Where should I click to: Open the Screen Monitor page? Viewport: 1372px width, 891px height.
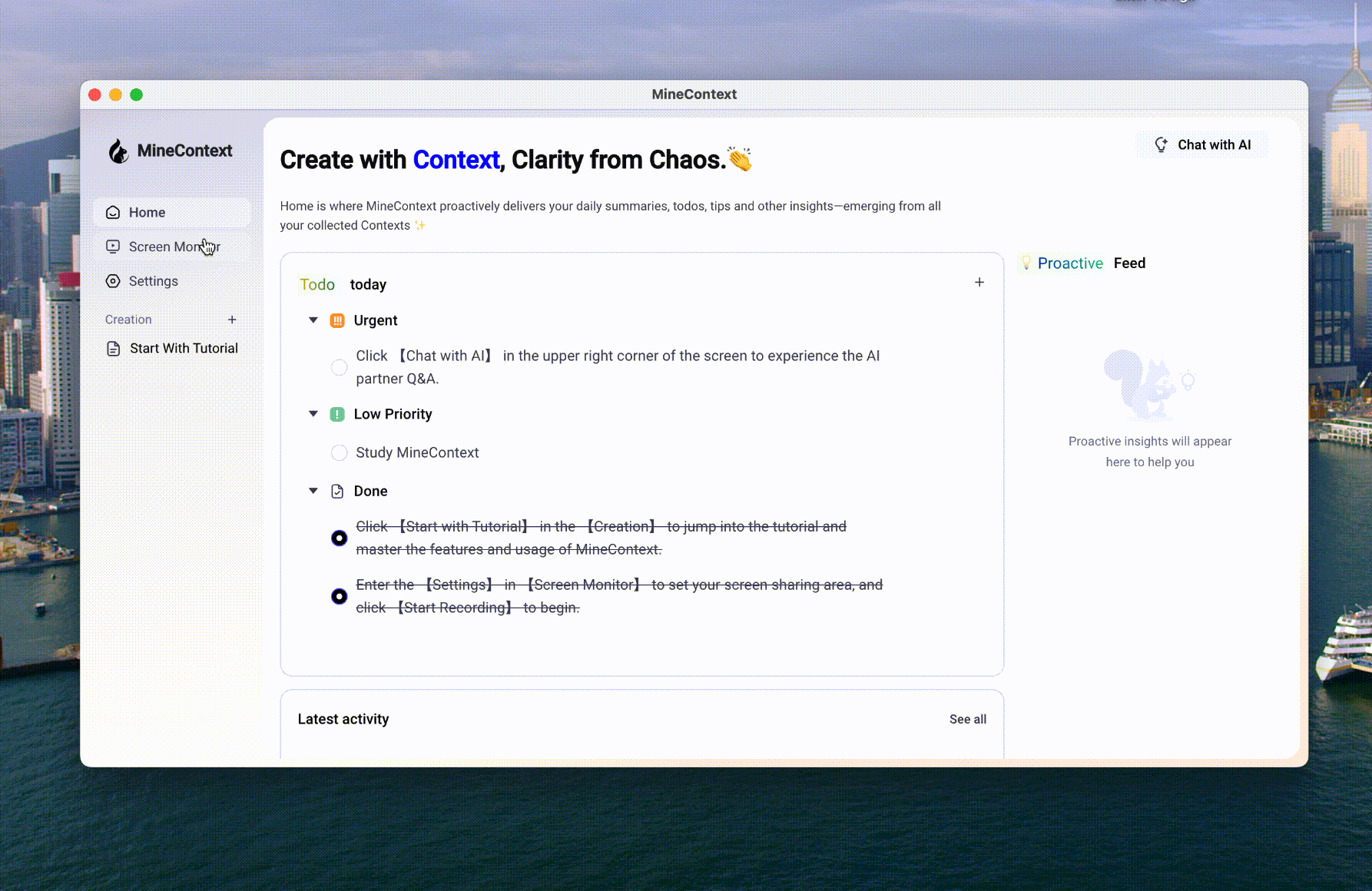(x=174, y=247)
